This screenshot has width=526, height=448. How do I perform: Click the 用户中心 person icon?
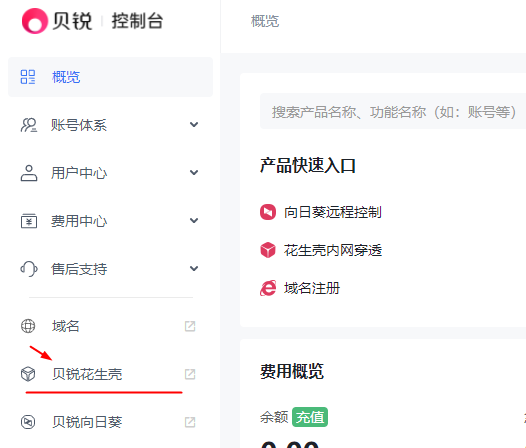(29, 173)
